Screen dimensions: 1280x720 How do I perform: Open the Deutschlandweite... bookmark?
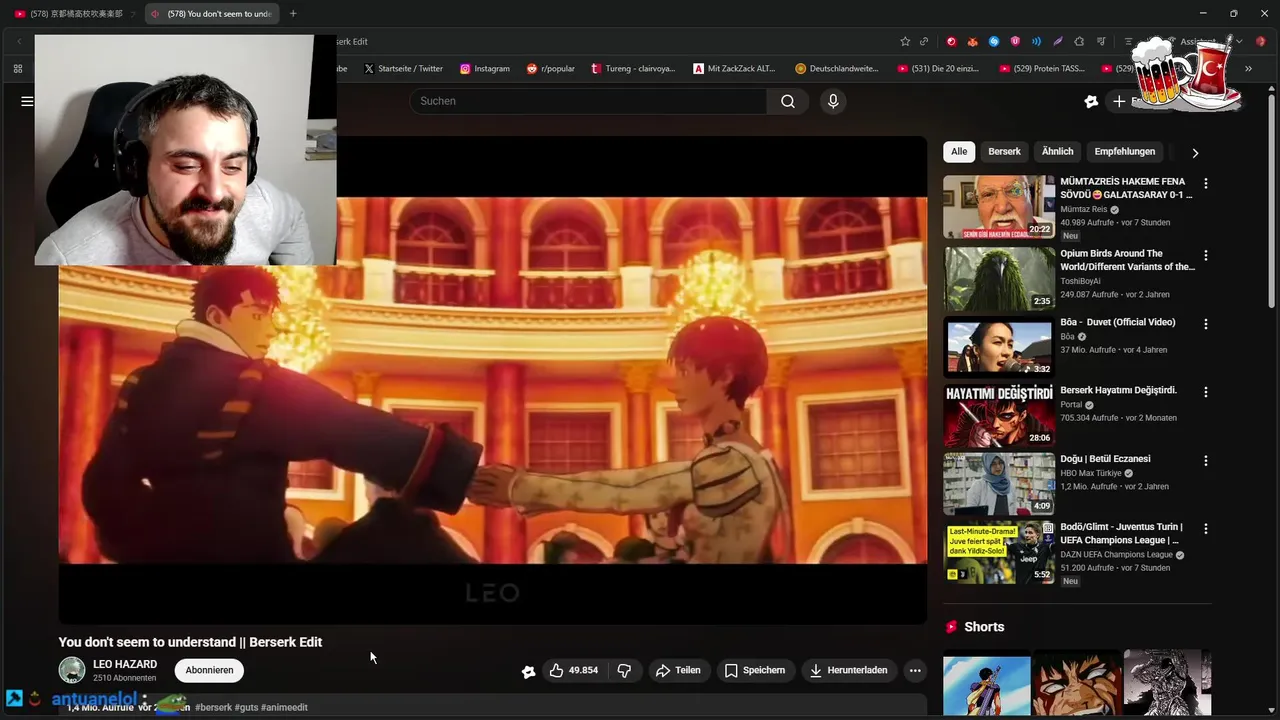[x=837, y=68]
